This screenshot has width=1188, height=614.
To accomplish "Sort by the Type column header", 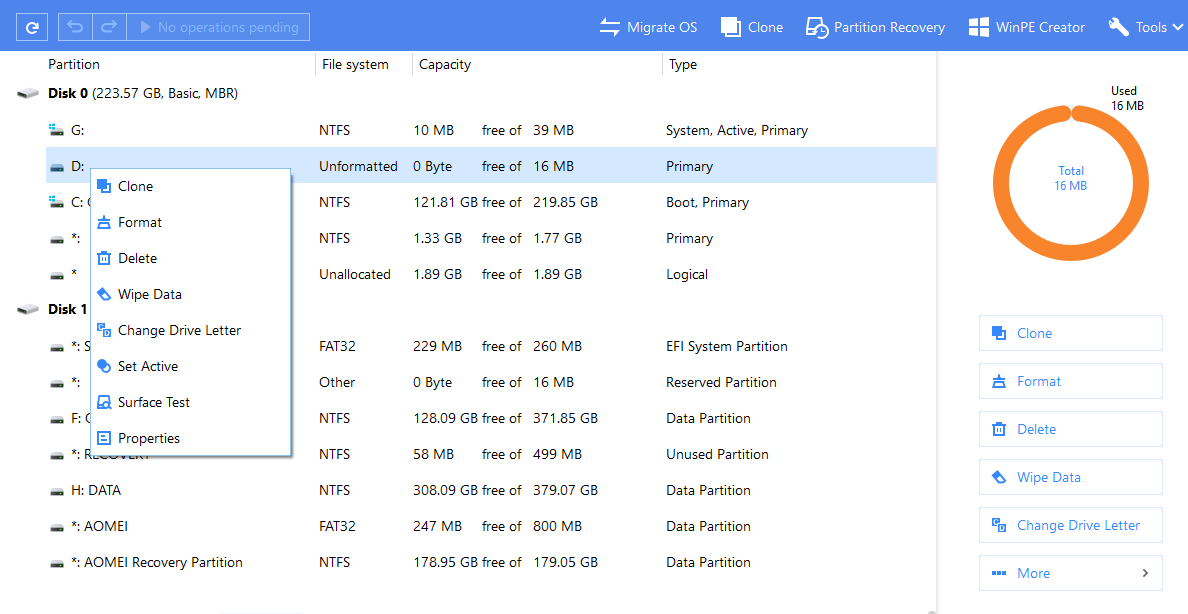I will (683, 64).
